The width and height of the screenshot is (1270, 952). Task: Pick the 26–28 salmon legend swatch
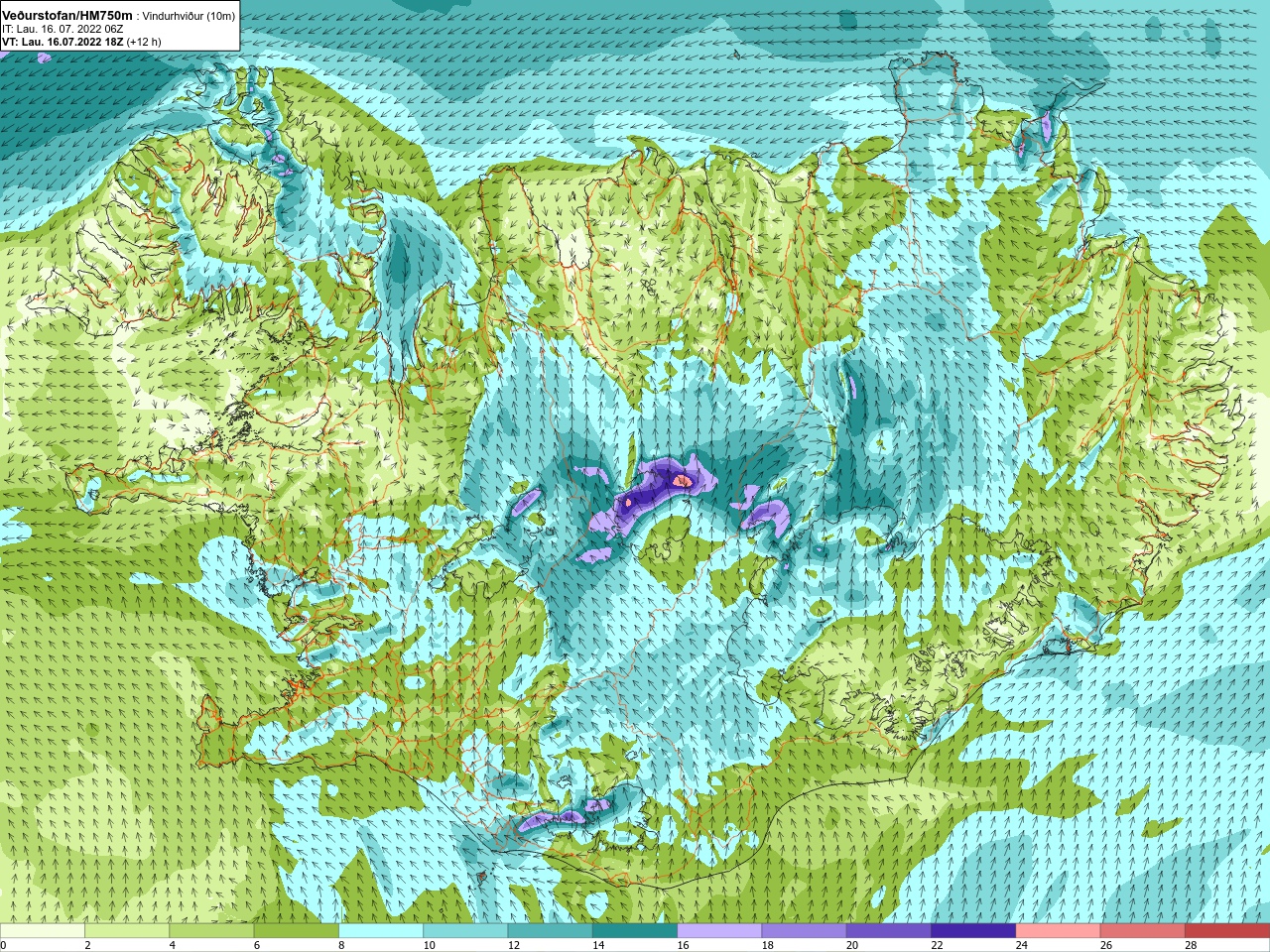(x=1143, y=931)
